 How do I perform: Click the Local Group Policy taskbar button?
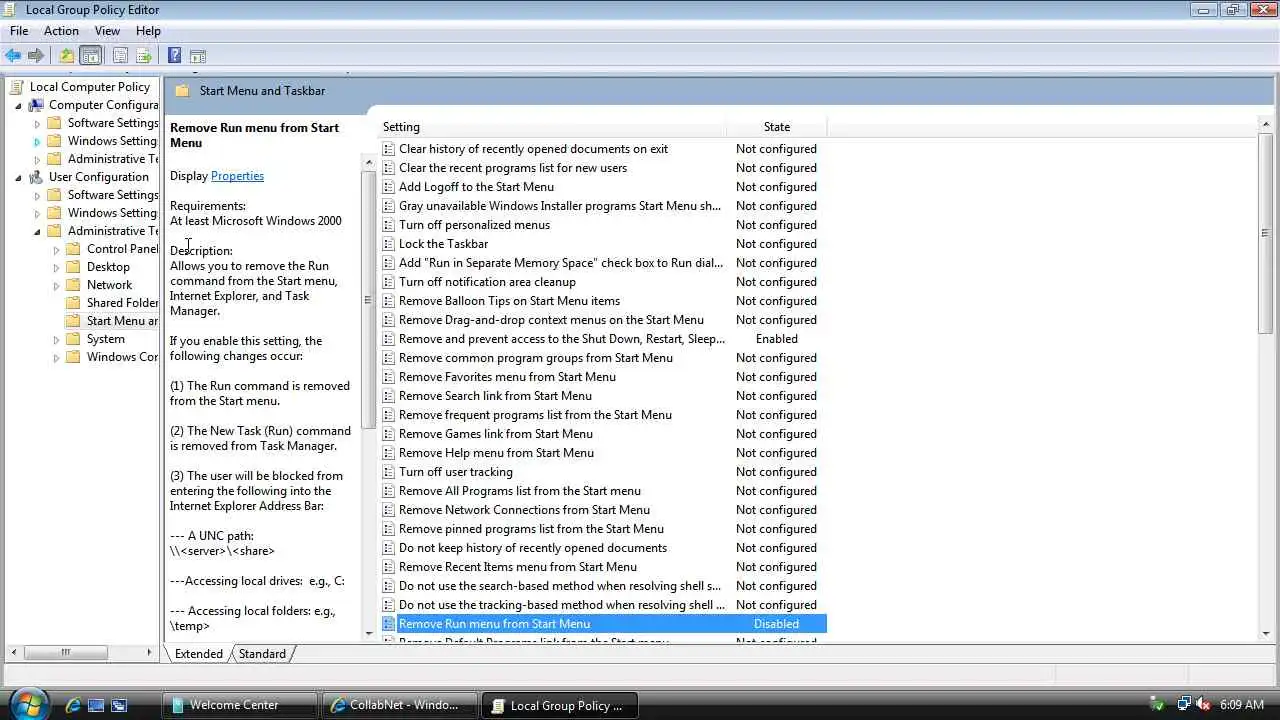click(x=559, y=705)
